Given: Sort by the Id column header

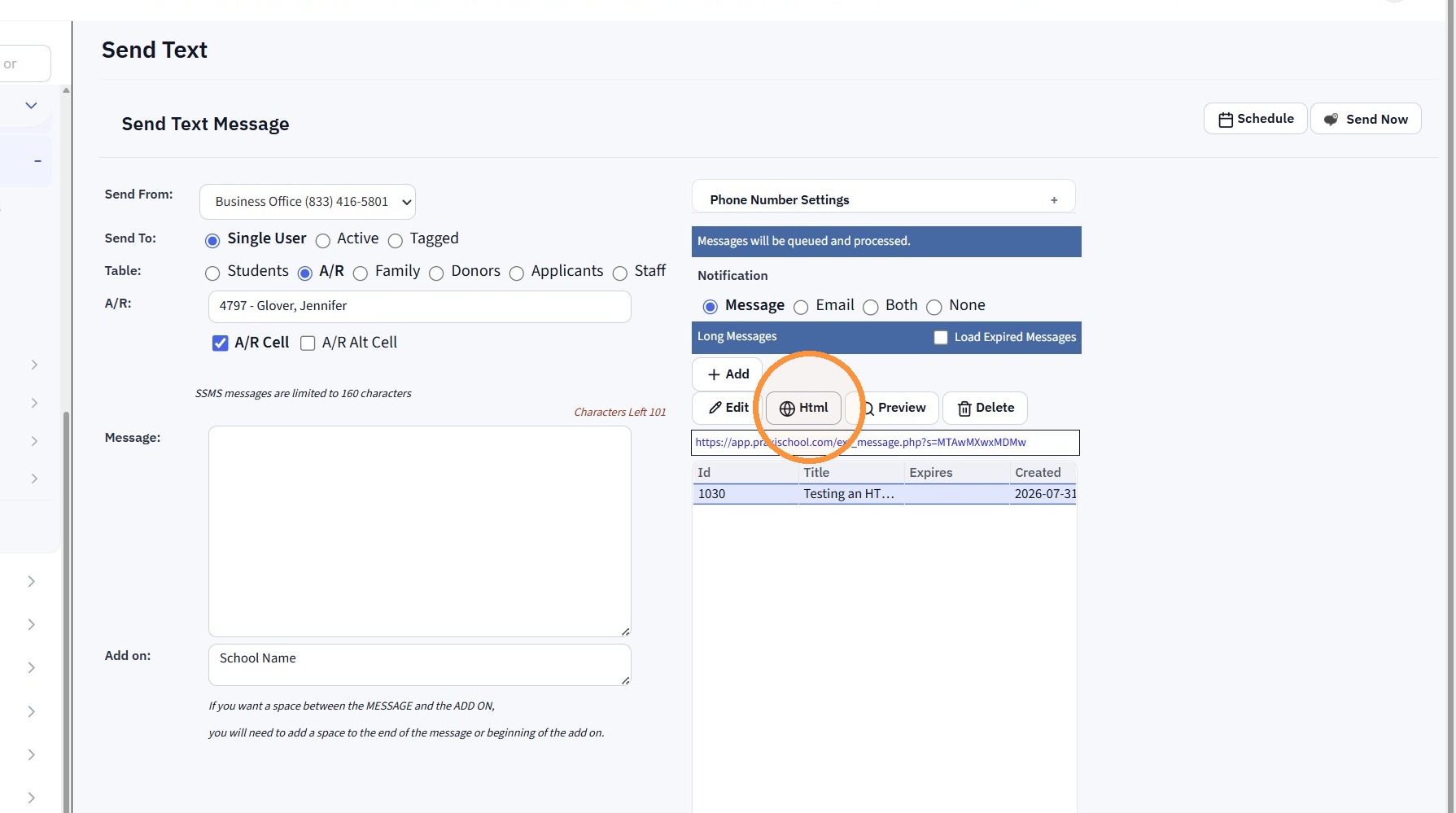Looking at the screenshot, I should click(745, 473).
